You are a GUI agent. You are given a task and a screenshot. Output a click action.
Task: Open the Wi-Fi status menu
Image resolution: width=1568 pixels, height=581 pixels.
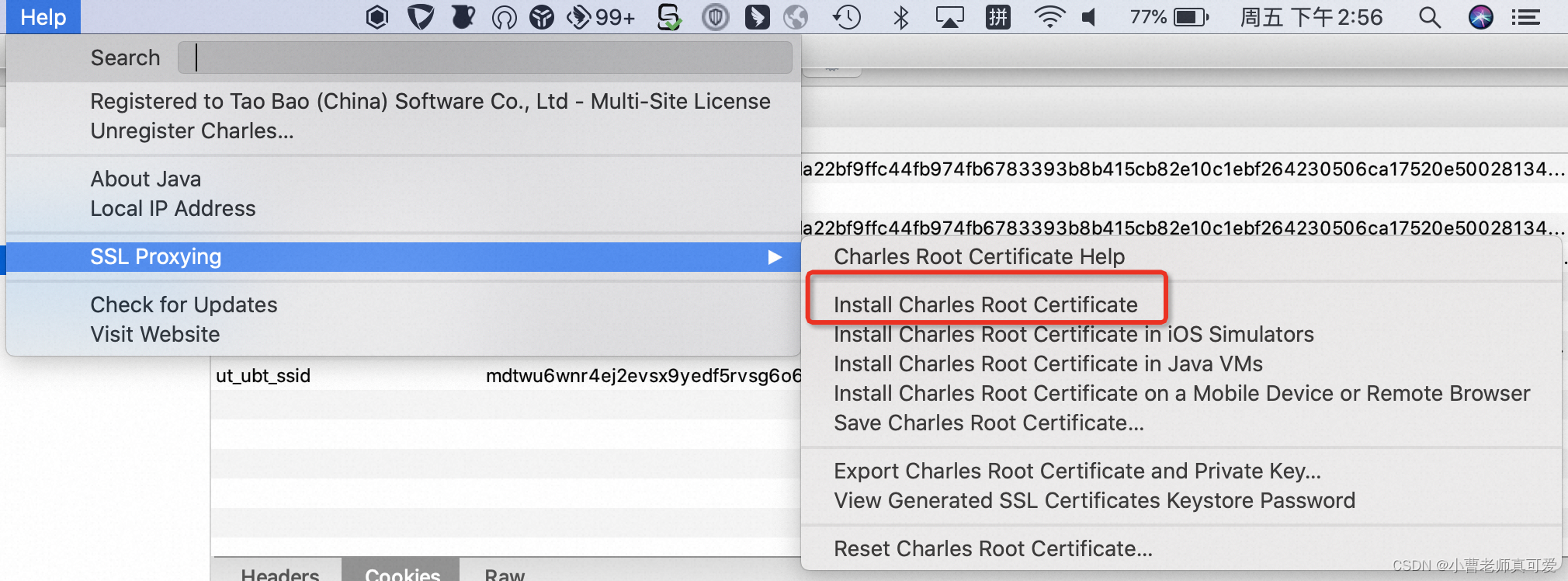1049,17
